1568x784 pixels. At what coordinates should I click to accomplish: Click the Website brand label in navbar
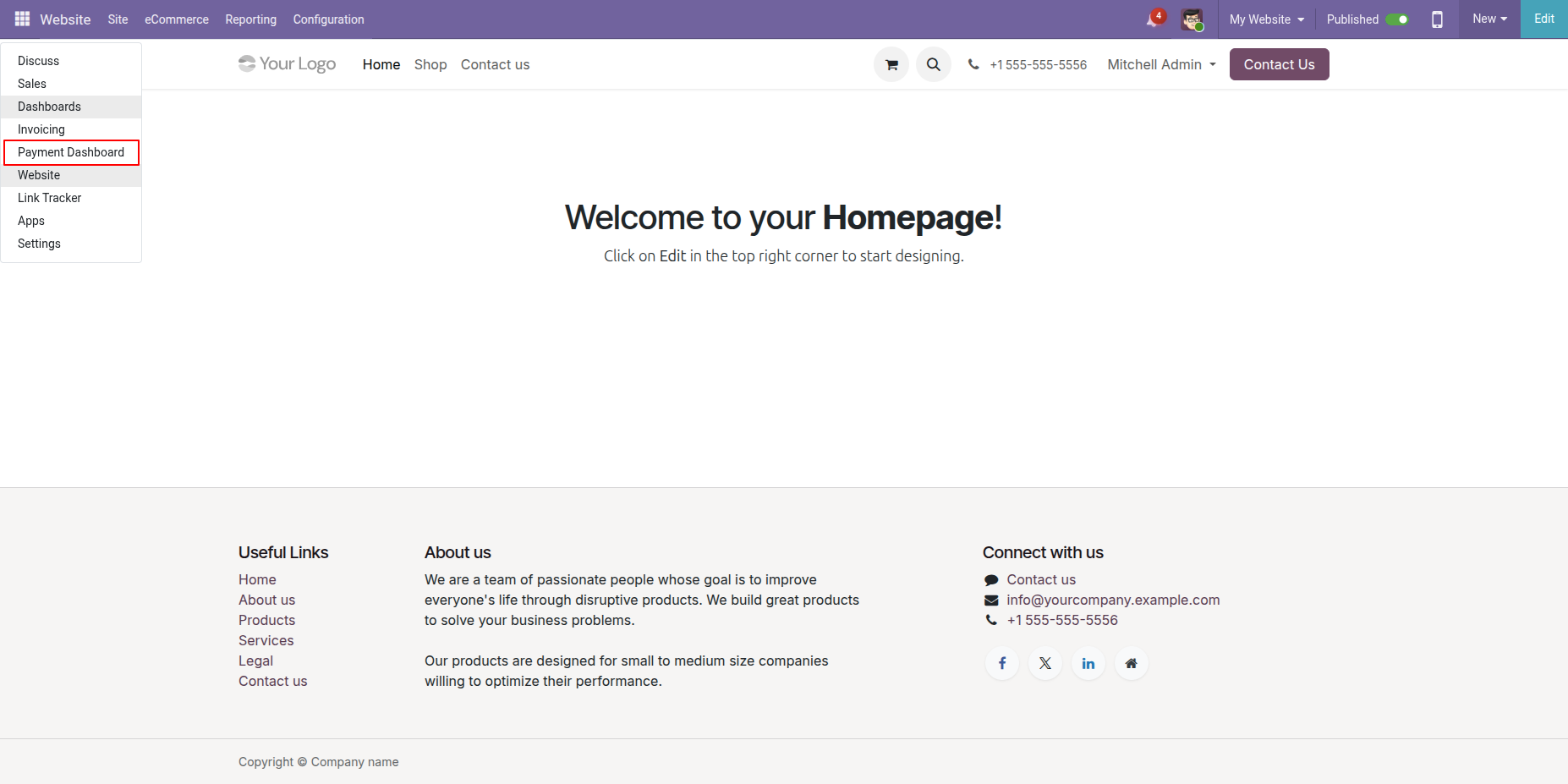(x=65, y=19)
